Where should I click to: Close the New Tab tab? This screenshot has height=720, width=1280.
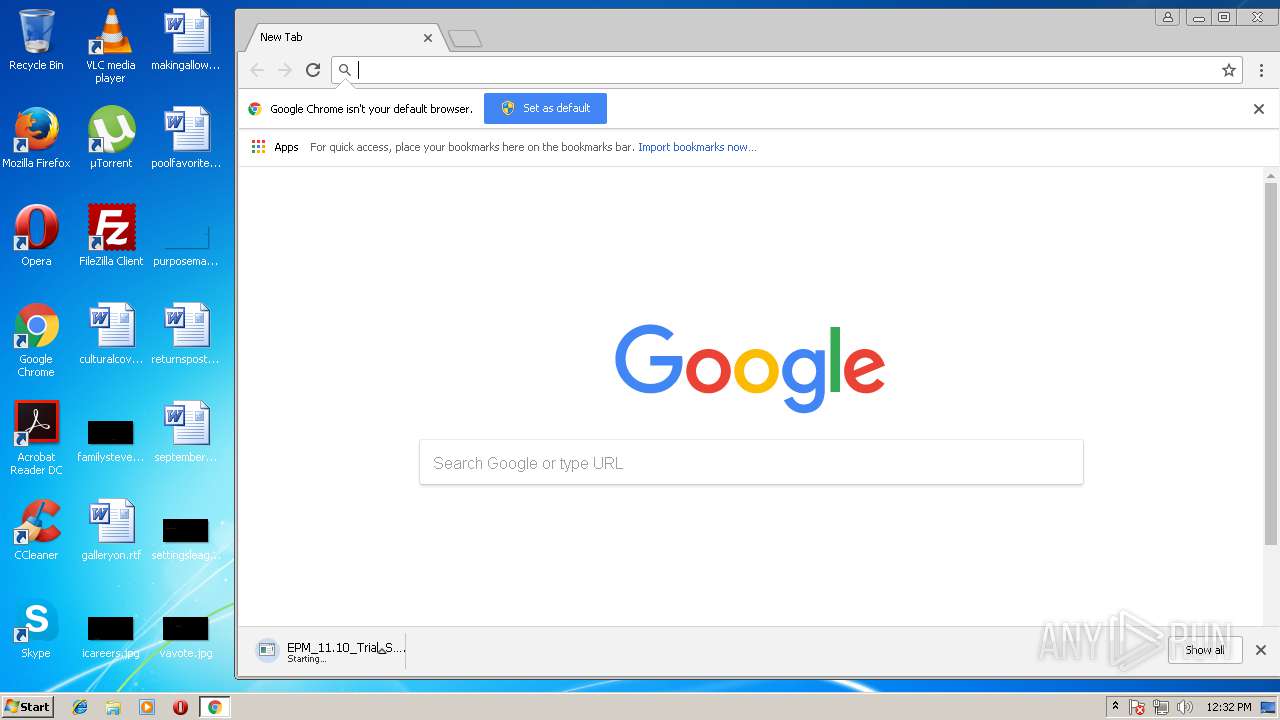click(428, 38)
